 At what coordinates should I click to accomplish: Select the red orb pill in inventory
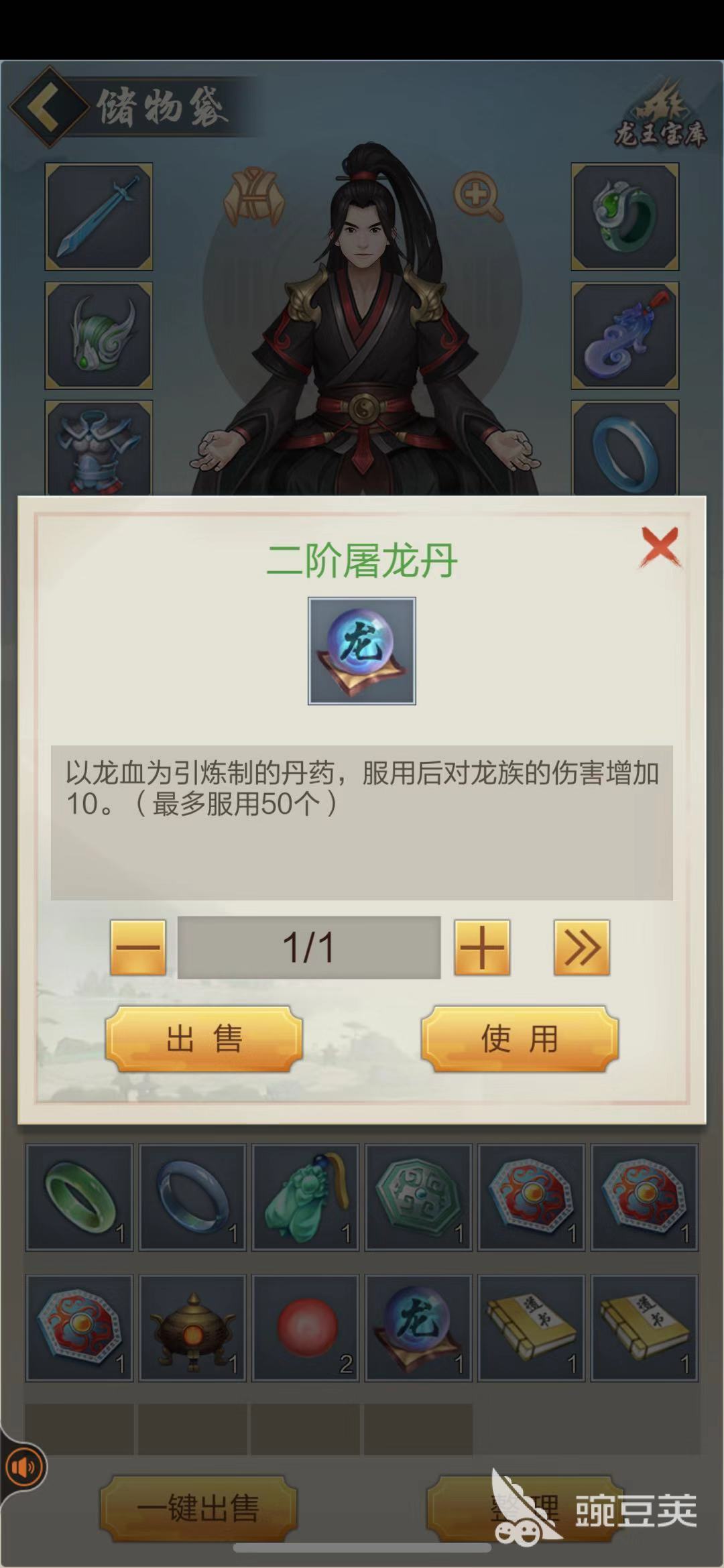pyautogui.click(x=306, y=1328)
